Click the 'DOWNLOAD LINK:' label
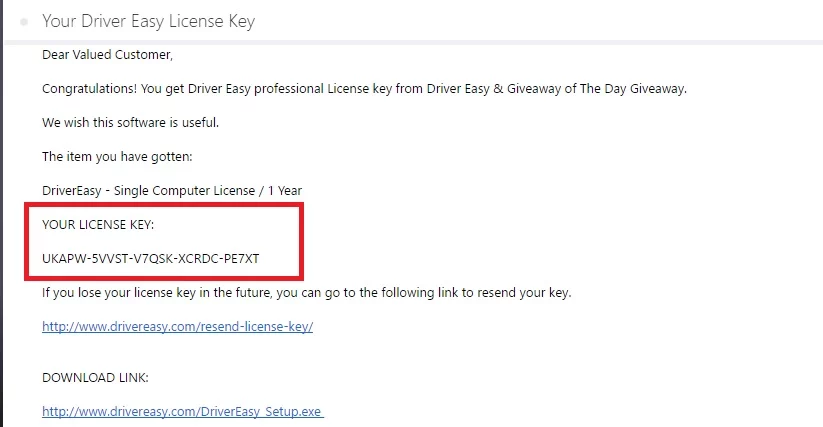The height and width of the screenshot is (427, 823). point(96,378)
